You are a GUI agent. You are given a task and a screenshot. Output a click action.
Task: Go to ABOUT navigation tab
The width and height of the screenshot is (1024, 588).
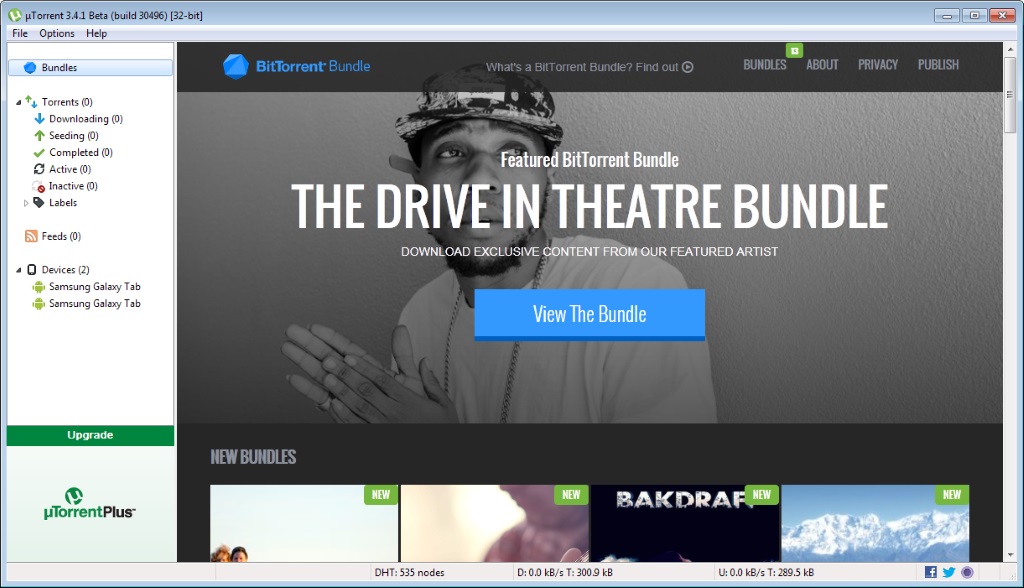point(822,65)
